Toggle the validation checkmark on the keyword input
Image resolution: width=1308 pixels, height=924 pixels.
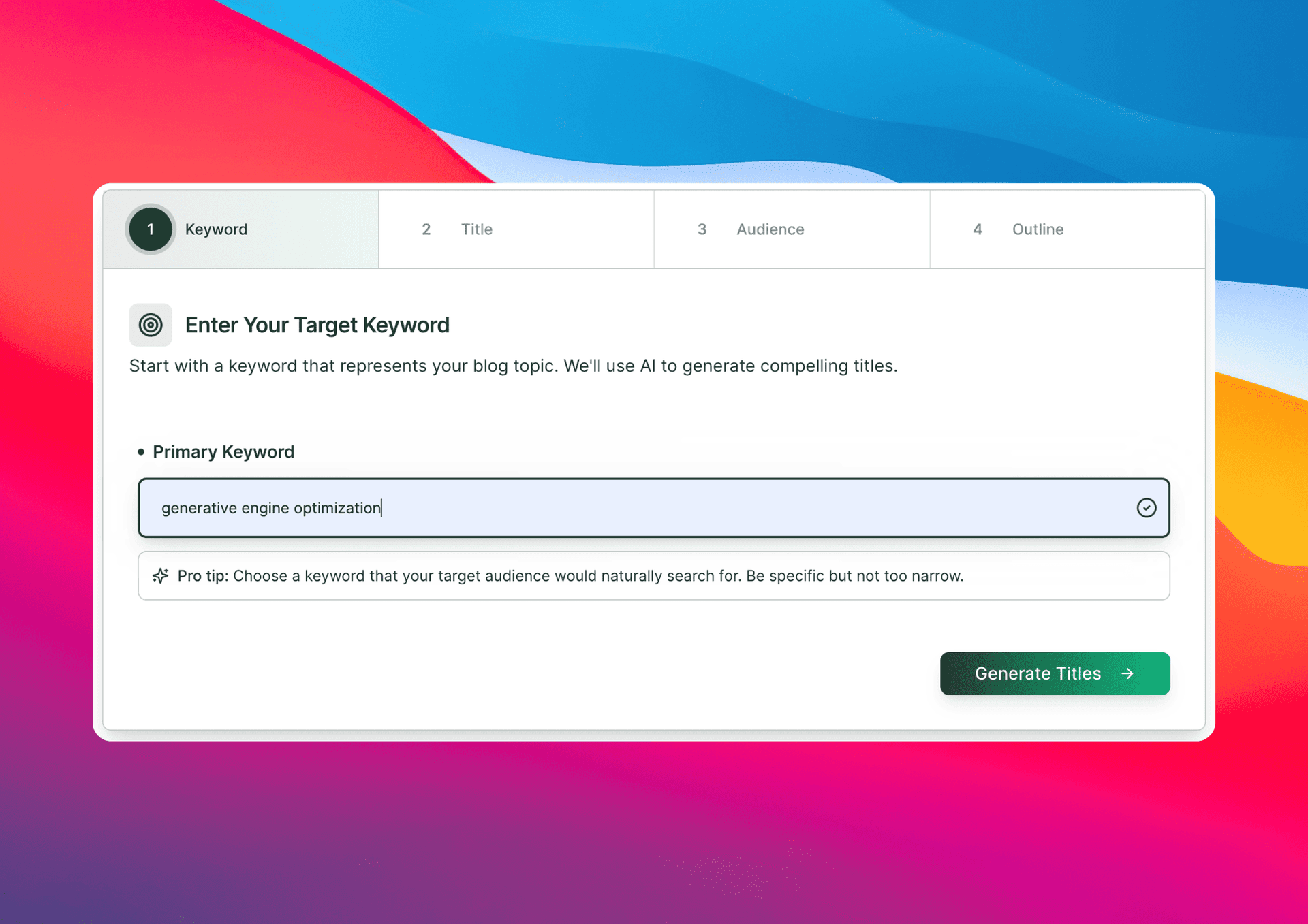(x=1147, y=507)
